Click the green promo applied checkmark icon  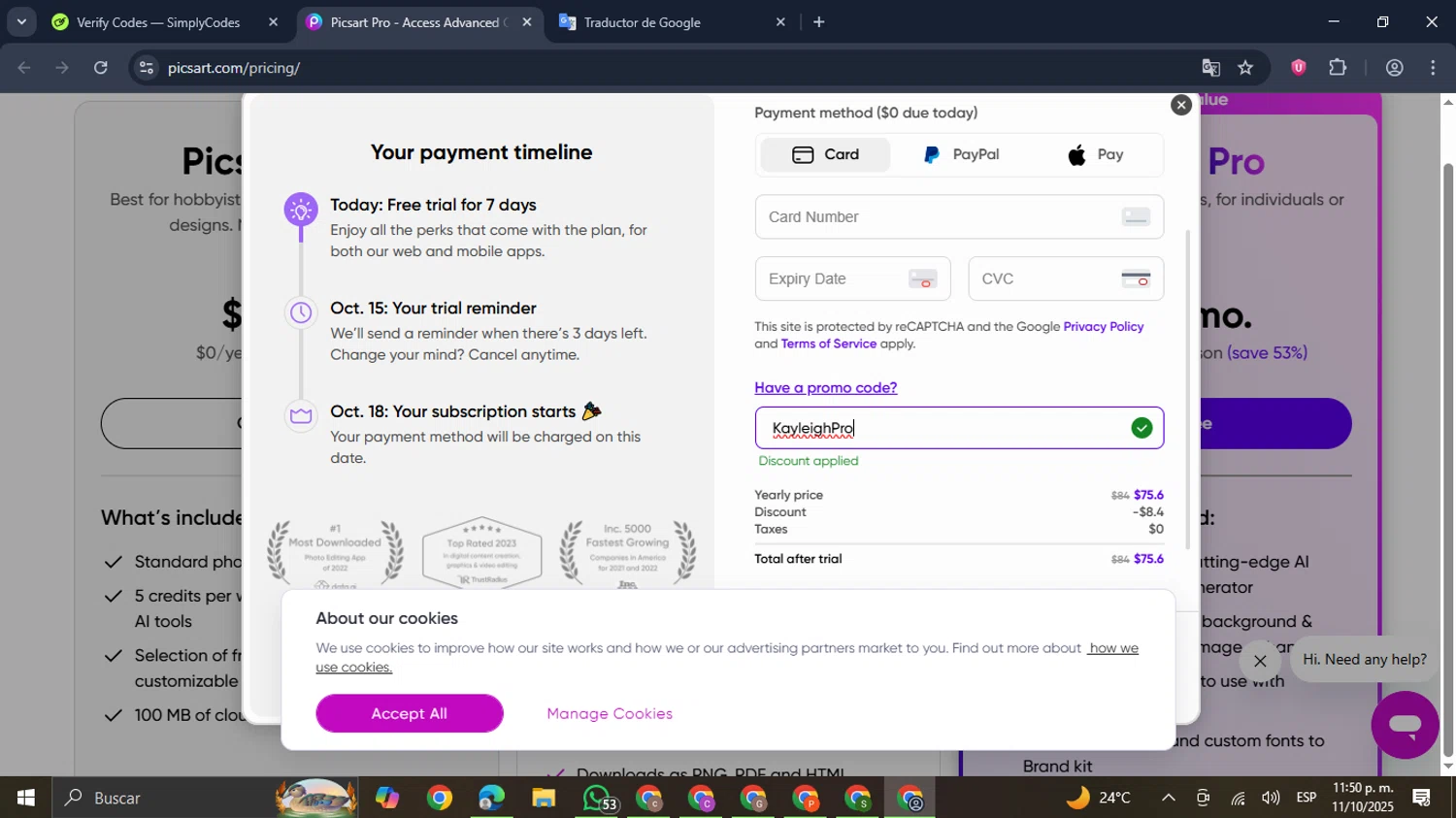coord(1142,428)
